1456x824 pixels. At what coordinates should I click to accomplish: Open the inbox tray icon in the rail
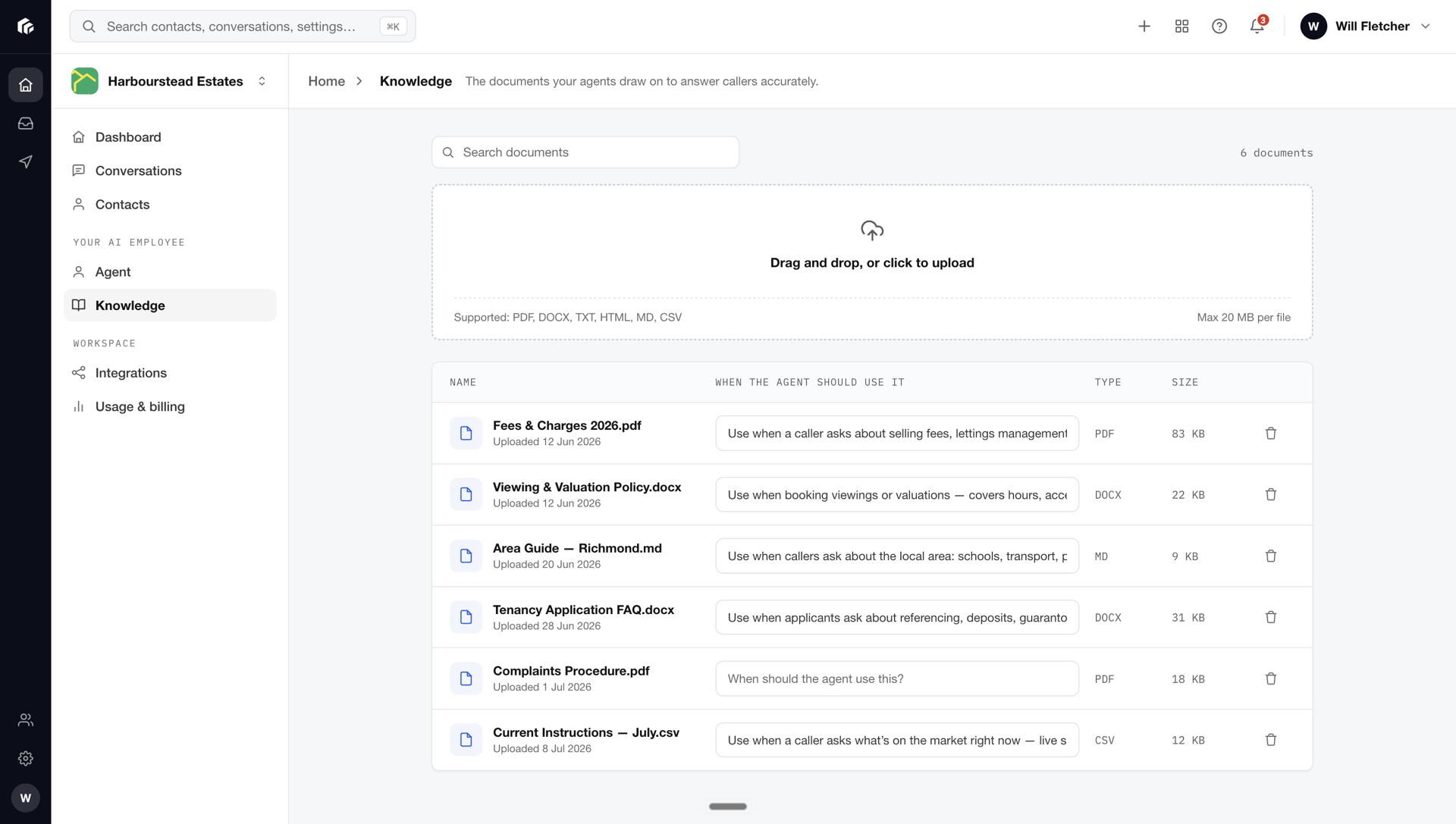click(26, 124)
